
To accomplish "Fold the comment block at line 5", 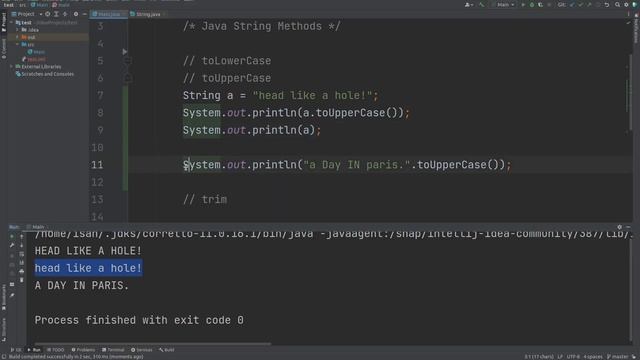I will [127, 61].
